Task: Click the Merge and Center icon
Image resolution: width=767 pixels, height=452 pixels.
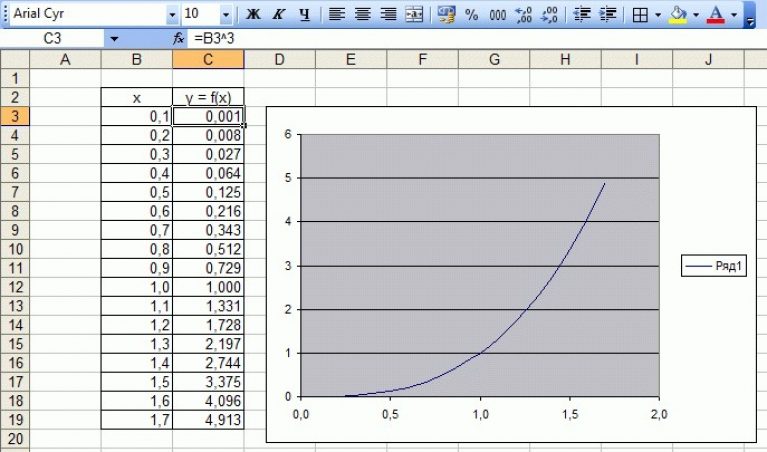Action: click(413, 15)
